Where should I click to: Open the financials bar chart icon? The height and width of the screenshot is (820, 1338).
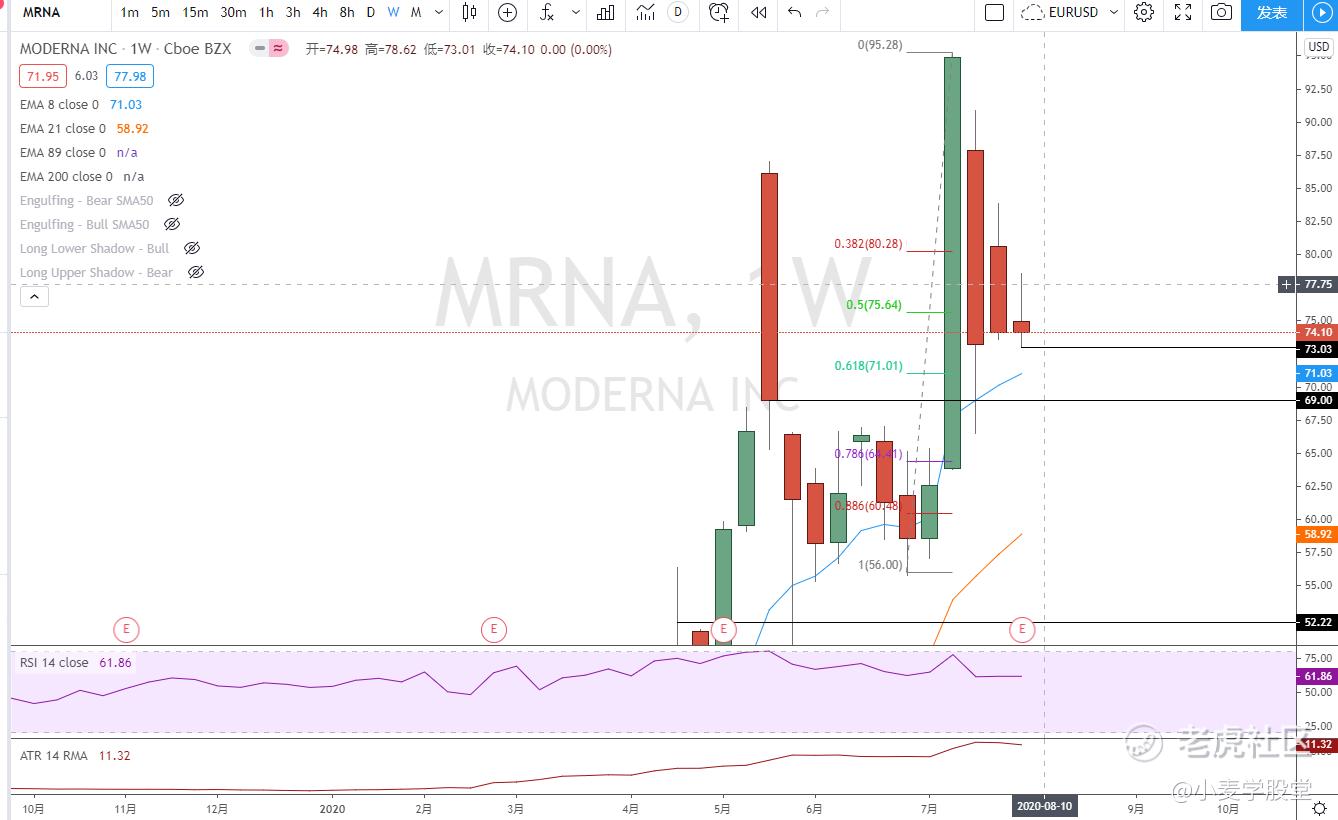tap(606, 13)
